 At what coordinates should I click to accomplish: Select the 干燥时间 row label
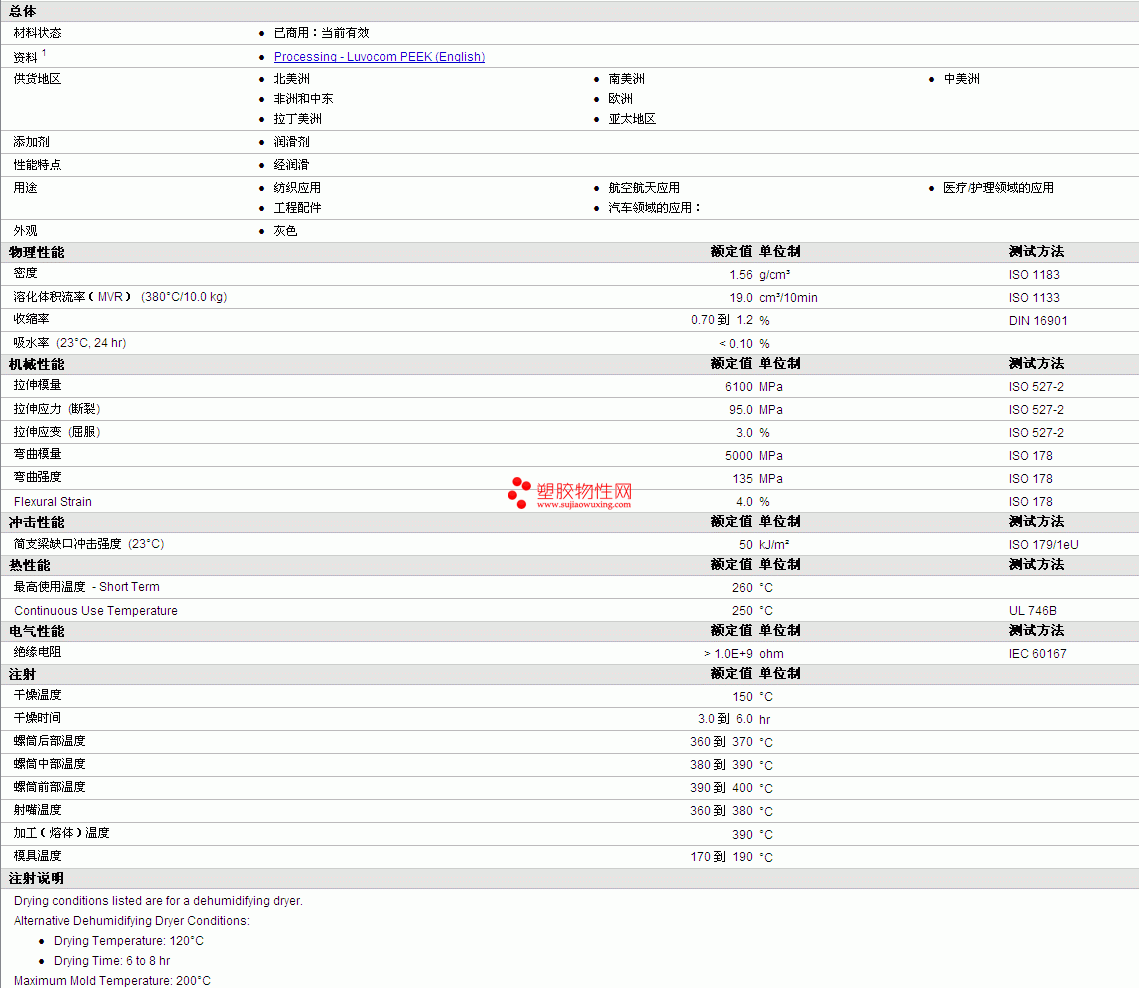(x=38, y=718)
